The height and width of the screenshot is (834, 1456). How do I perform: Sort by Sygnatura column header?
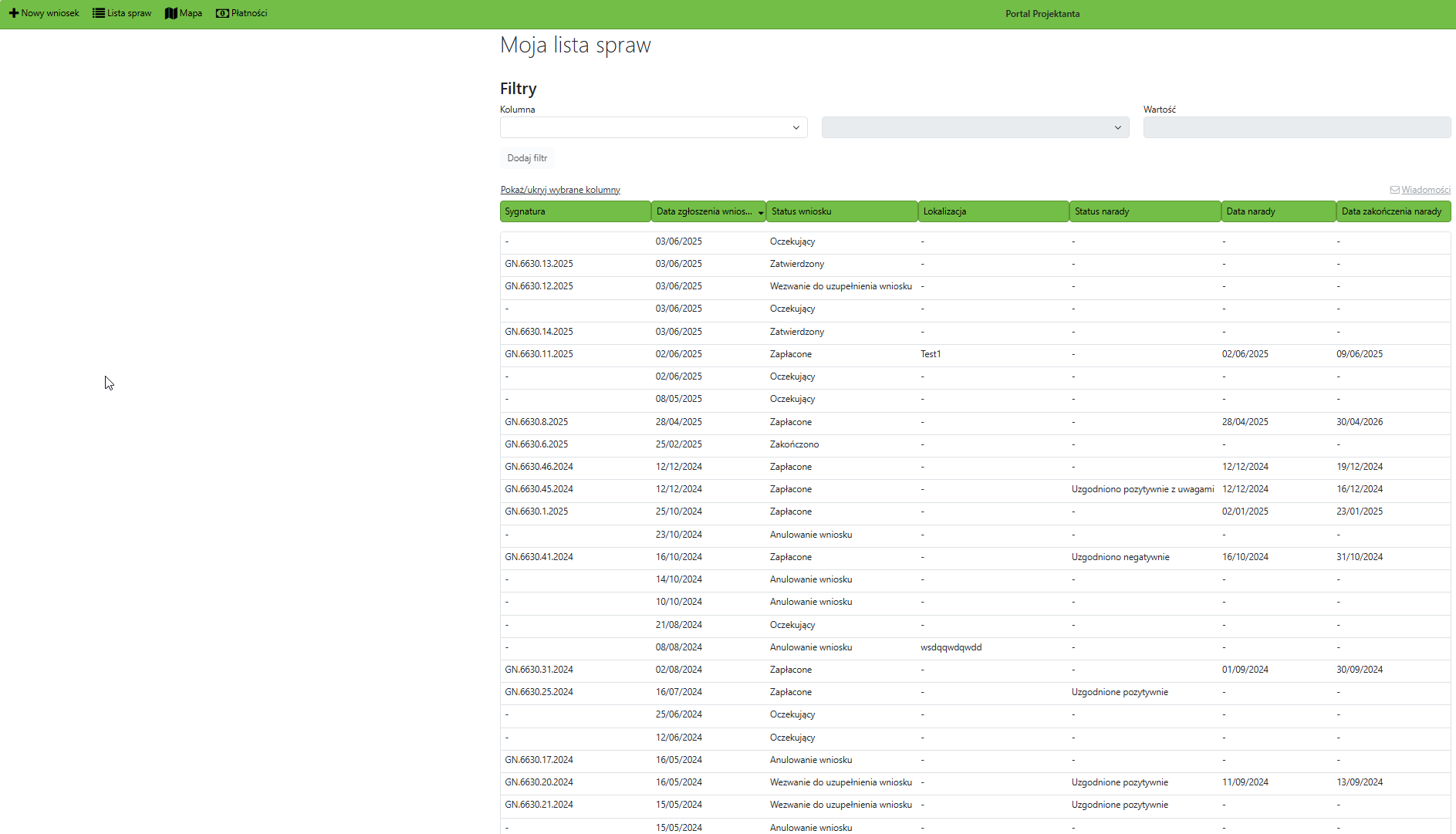click(x=575, y=211)
